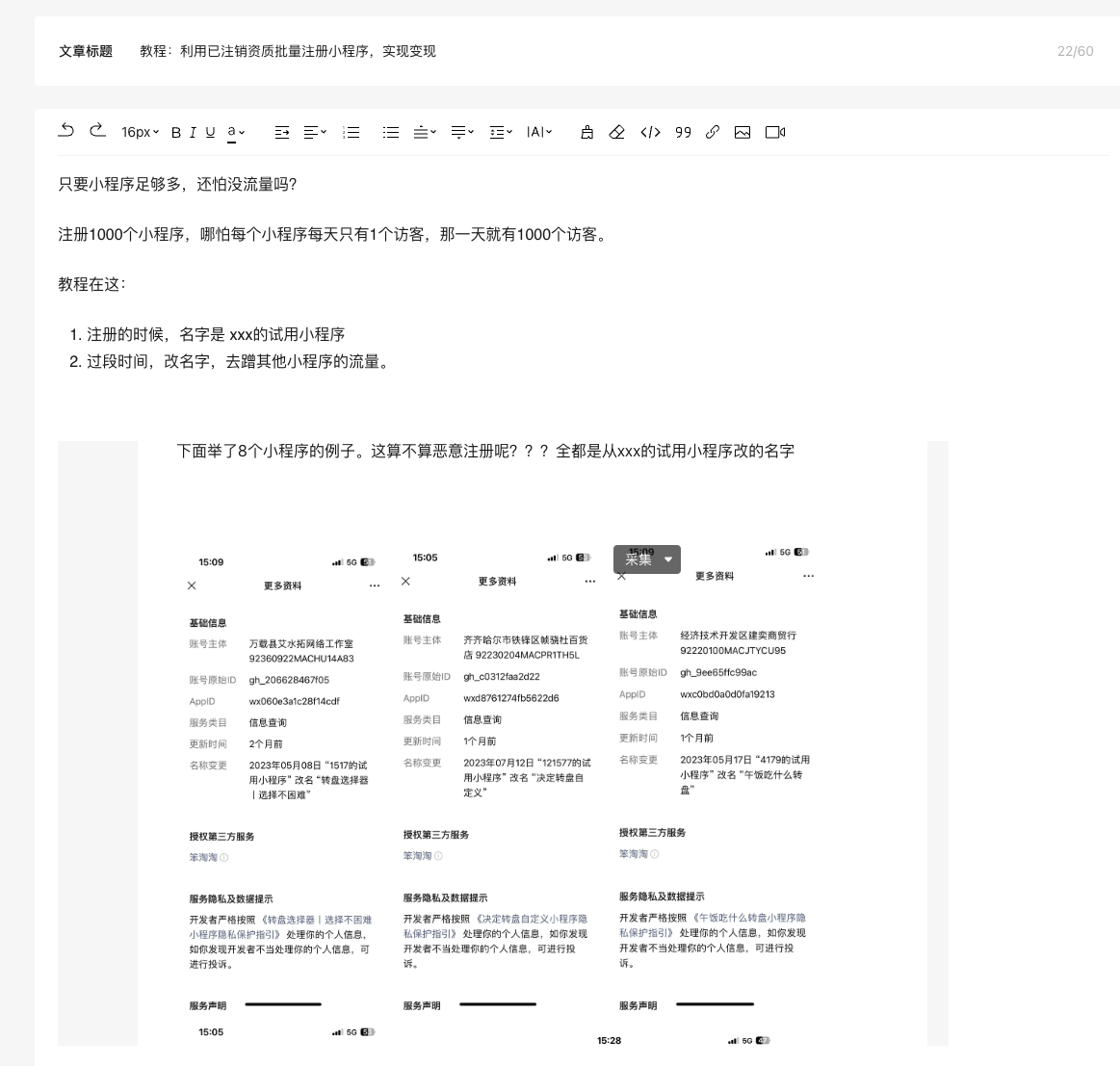Viewport: 1120px width, 1066px height.
Task: Open the text color picker dropdown
Action: pyautogui.click(x=236, y=132)
